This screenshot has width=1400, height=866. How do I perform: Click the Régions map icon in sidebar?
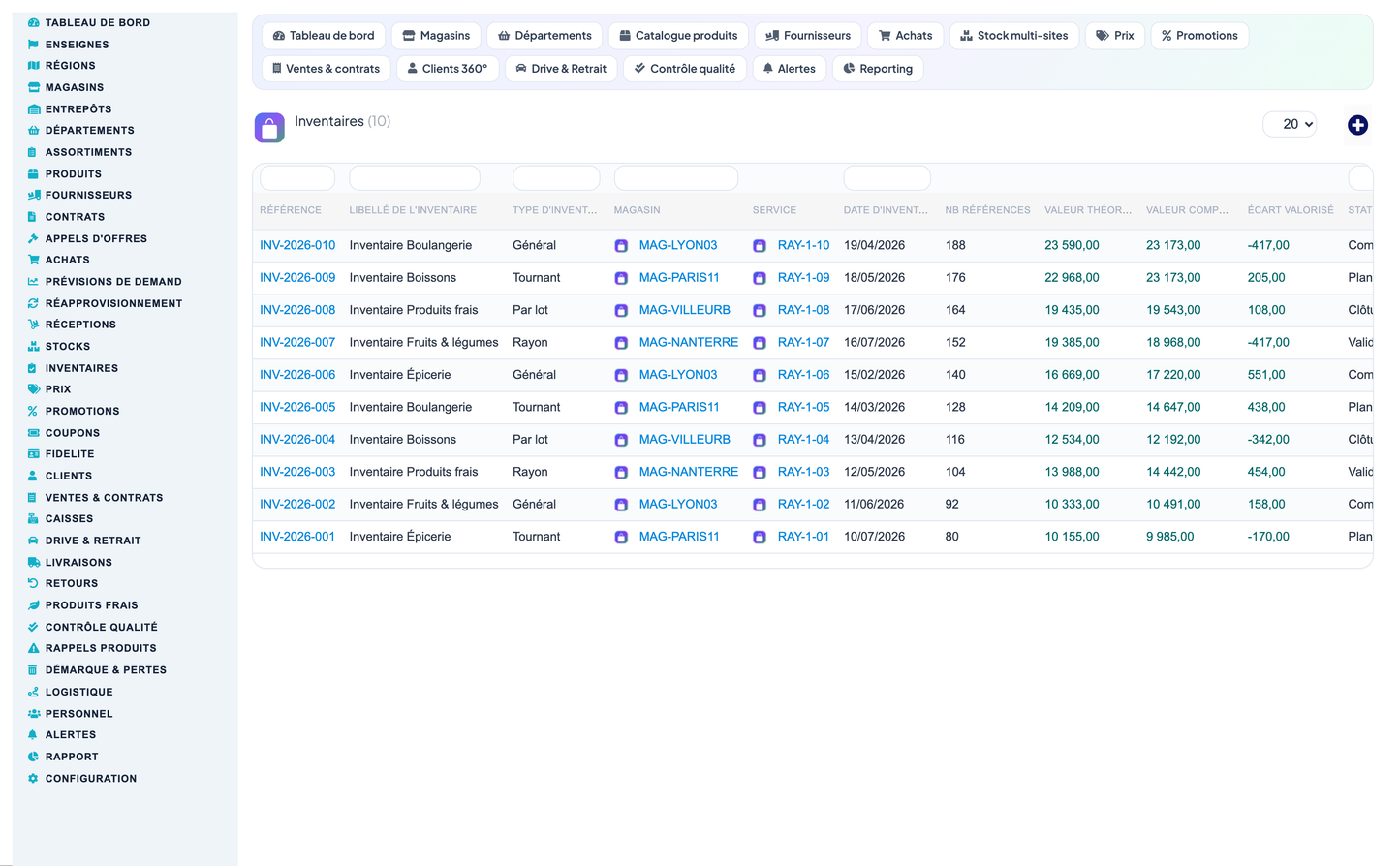(x=34, y=66)
